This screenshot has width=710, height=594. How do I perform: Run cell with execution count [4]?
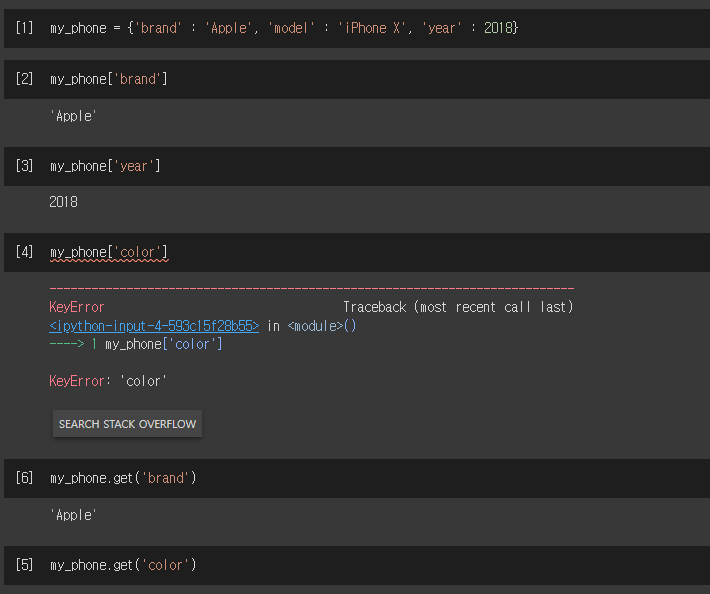click(x=24, y=252)
